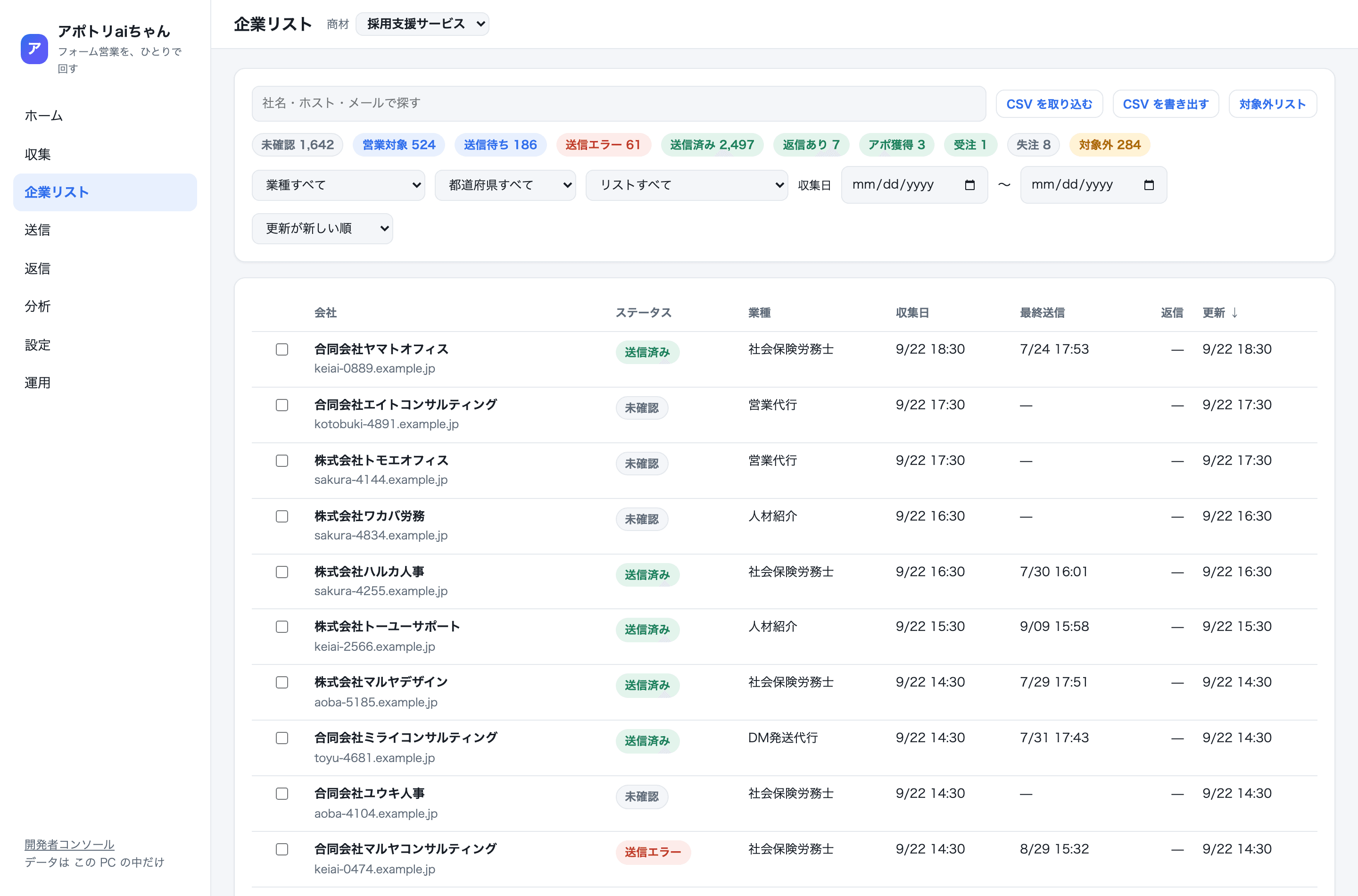Image resolution: width=1358 pixels, height=896 pixels.
Task: Select the row checkbox for 合同会社エイトコンサルティング
Action: point(282,405)
